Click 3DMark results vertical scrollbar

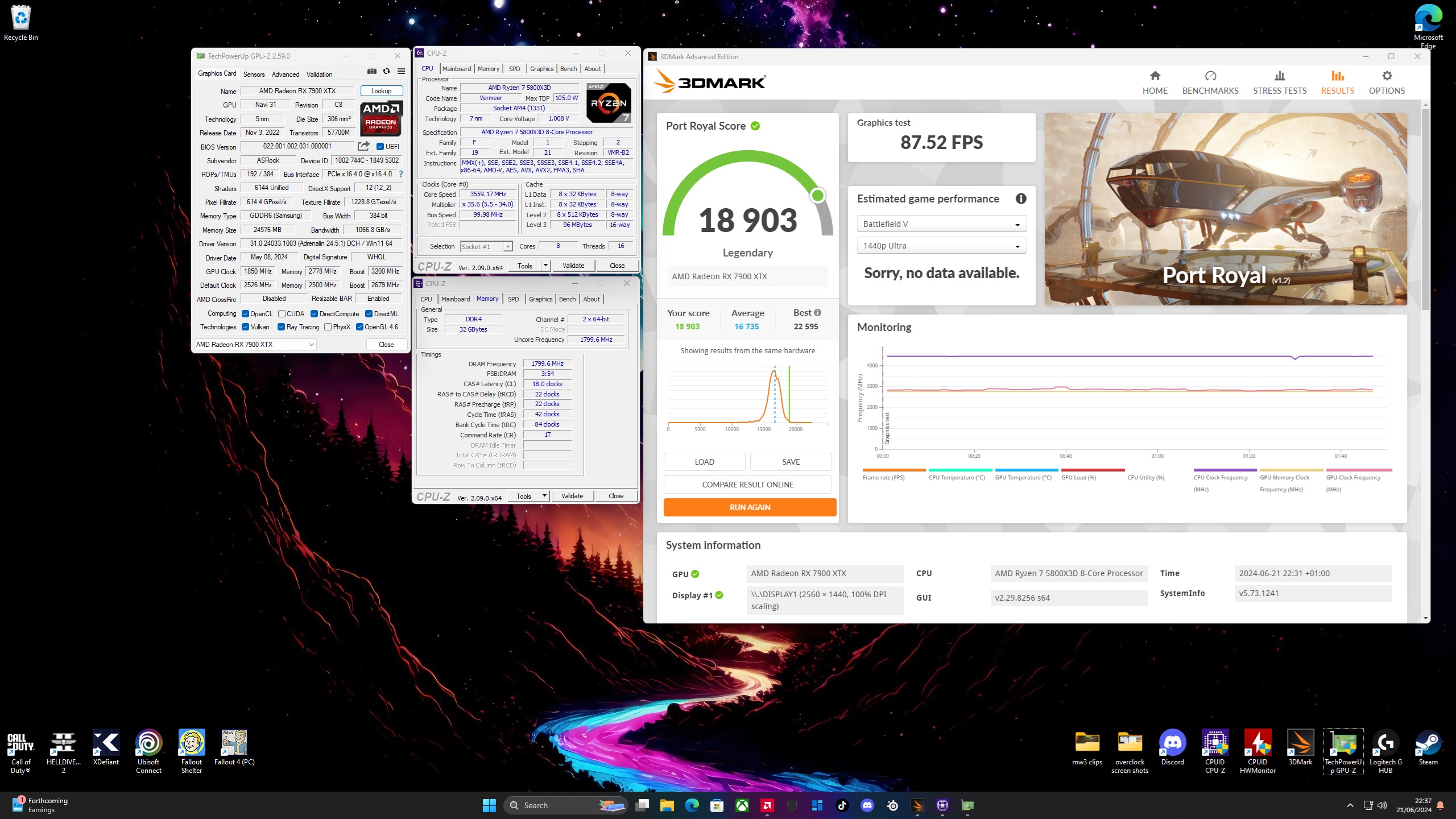point(1425,208)
